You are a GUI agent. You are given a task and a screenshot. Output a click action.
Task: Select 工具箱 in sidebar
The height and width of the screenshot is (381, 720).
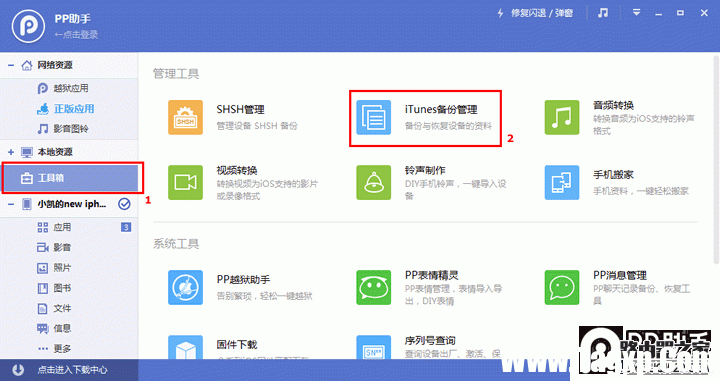[69, 178]
